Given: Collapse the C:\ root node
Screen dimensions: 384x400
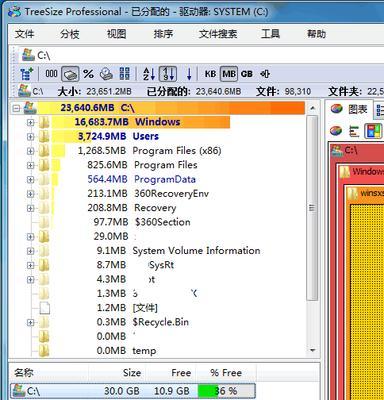Looking at the screenshot, I should (16, 108).
